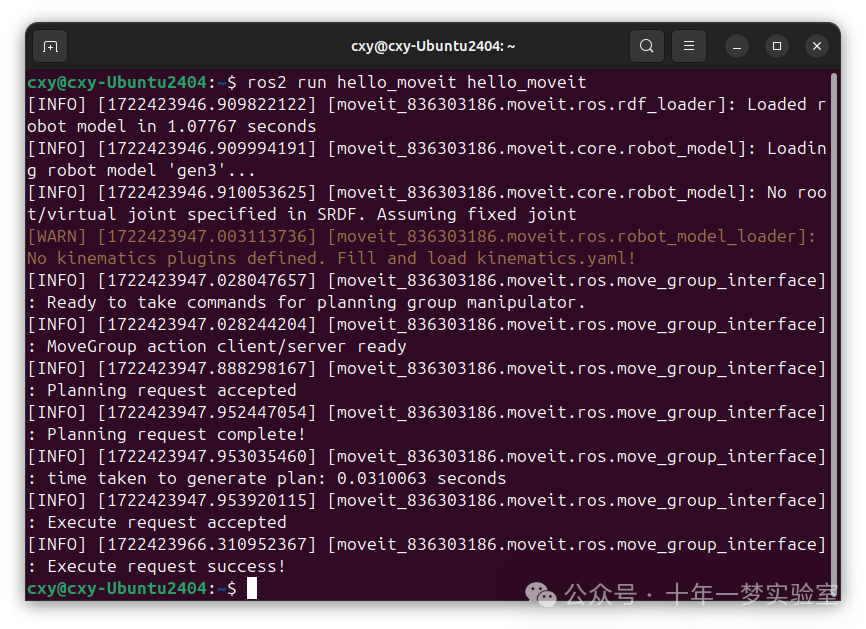Close the terminal window

(x=817, y=46)
